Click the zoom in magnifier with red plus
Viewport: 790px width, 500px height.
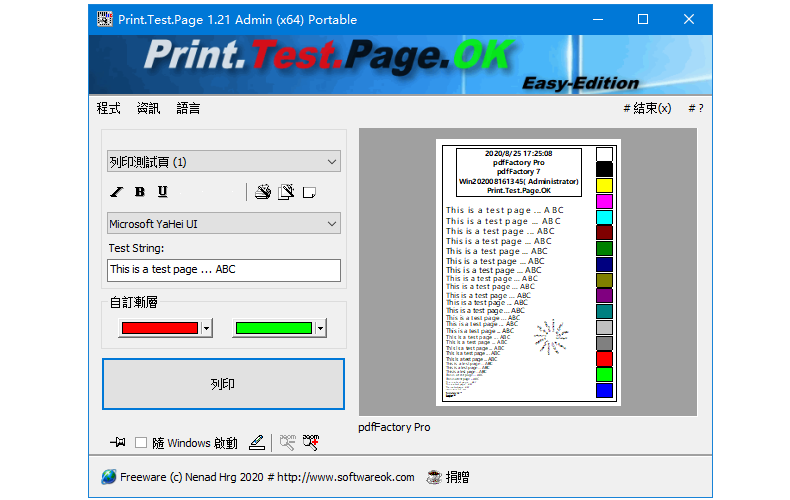(x=311, y=443)
